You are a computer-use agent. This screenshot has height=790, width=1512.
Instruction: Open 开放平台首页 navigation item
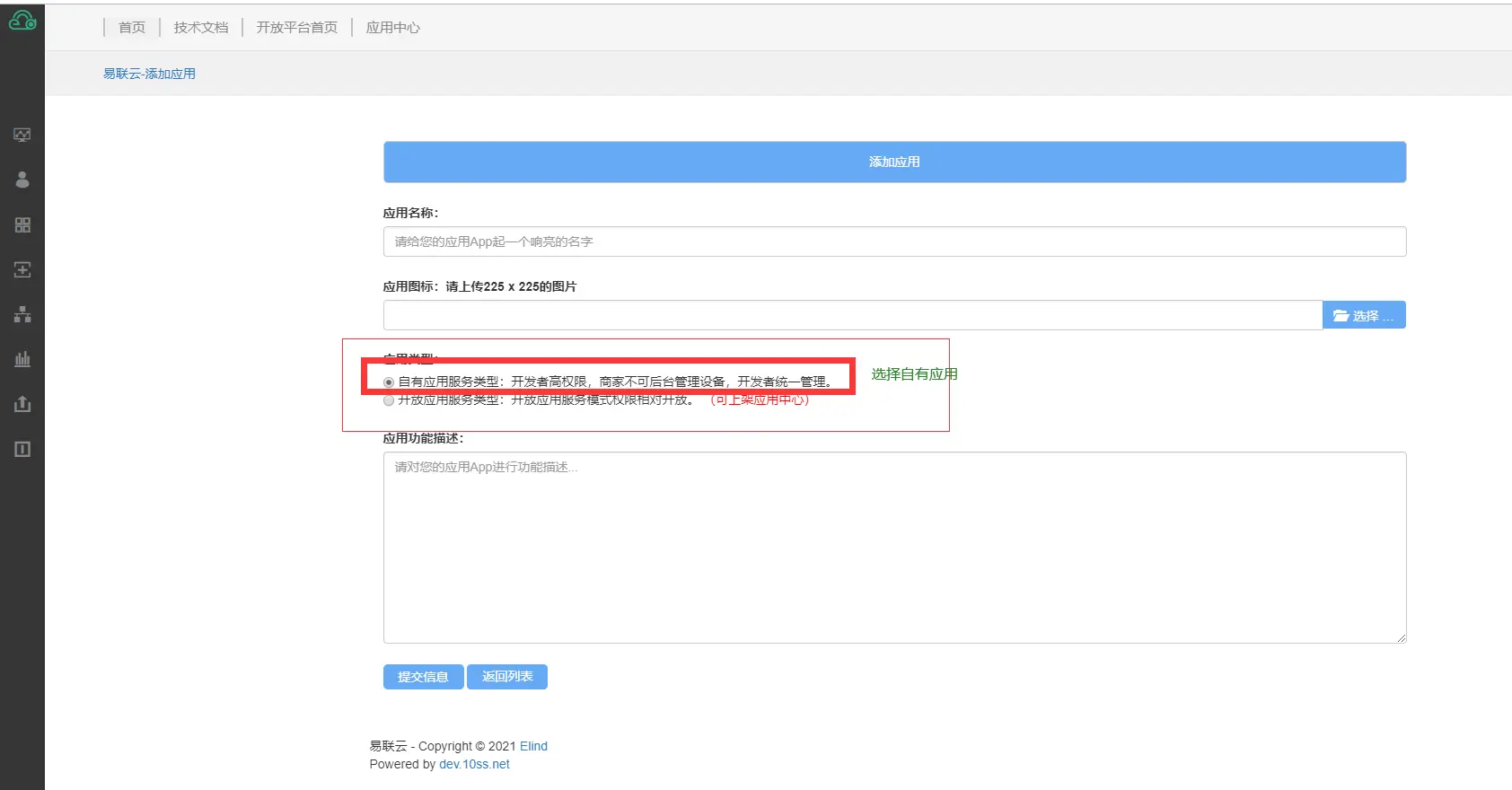pos(297,28)
